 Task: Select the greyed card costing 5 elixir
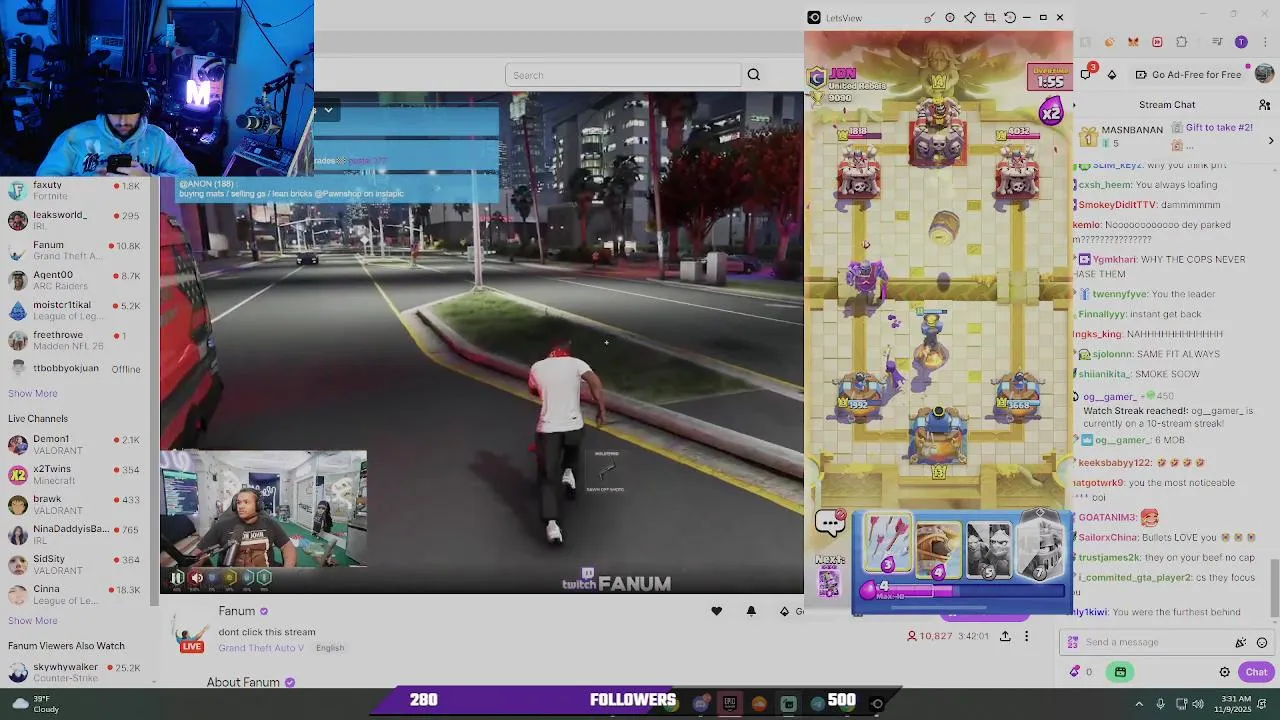989,550
